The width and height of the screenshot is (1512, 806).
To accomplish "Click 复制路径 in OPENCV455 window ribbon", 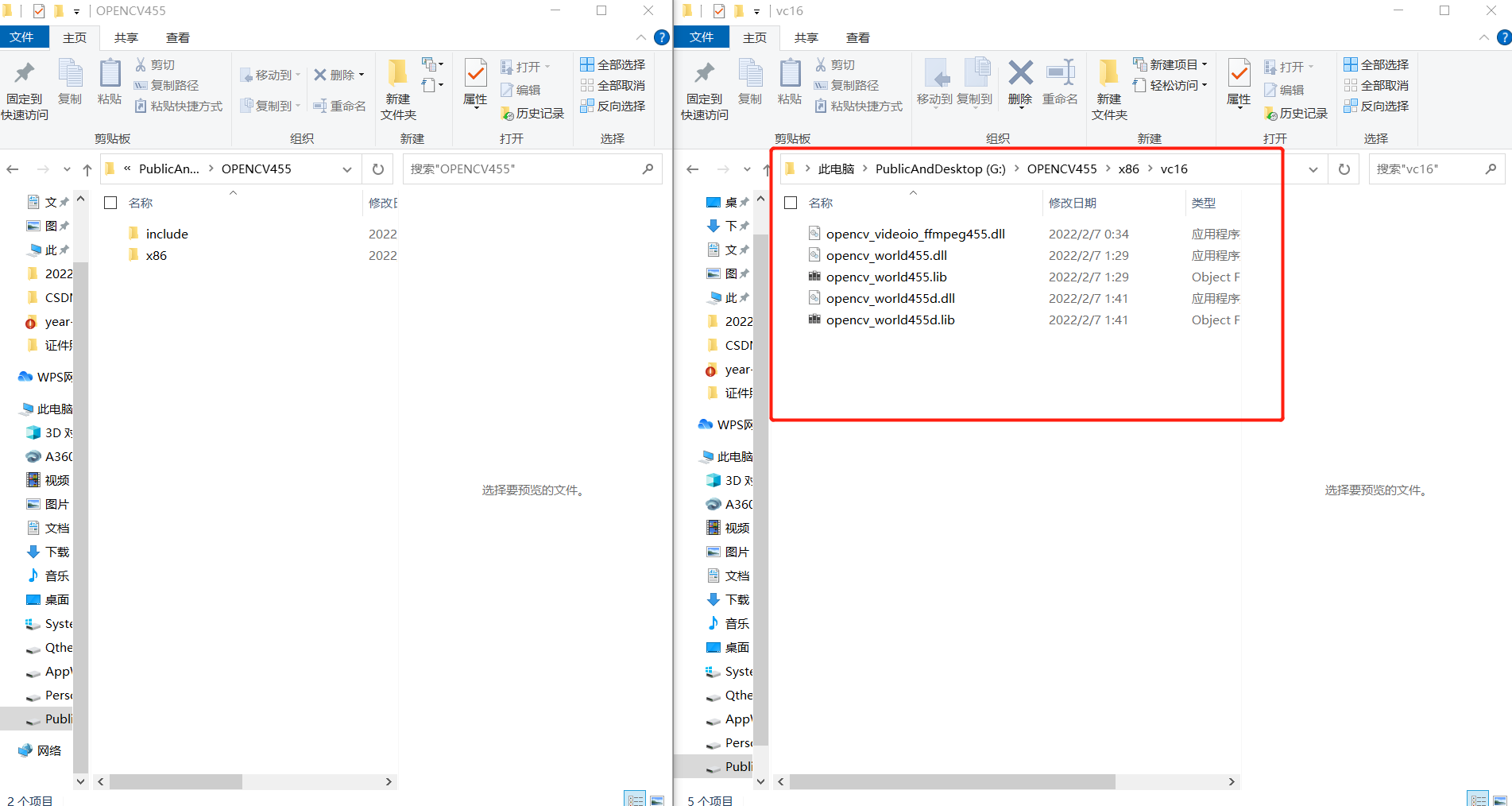I will 166,85.
